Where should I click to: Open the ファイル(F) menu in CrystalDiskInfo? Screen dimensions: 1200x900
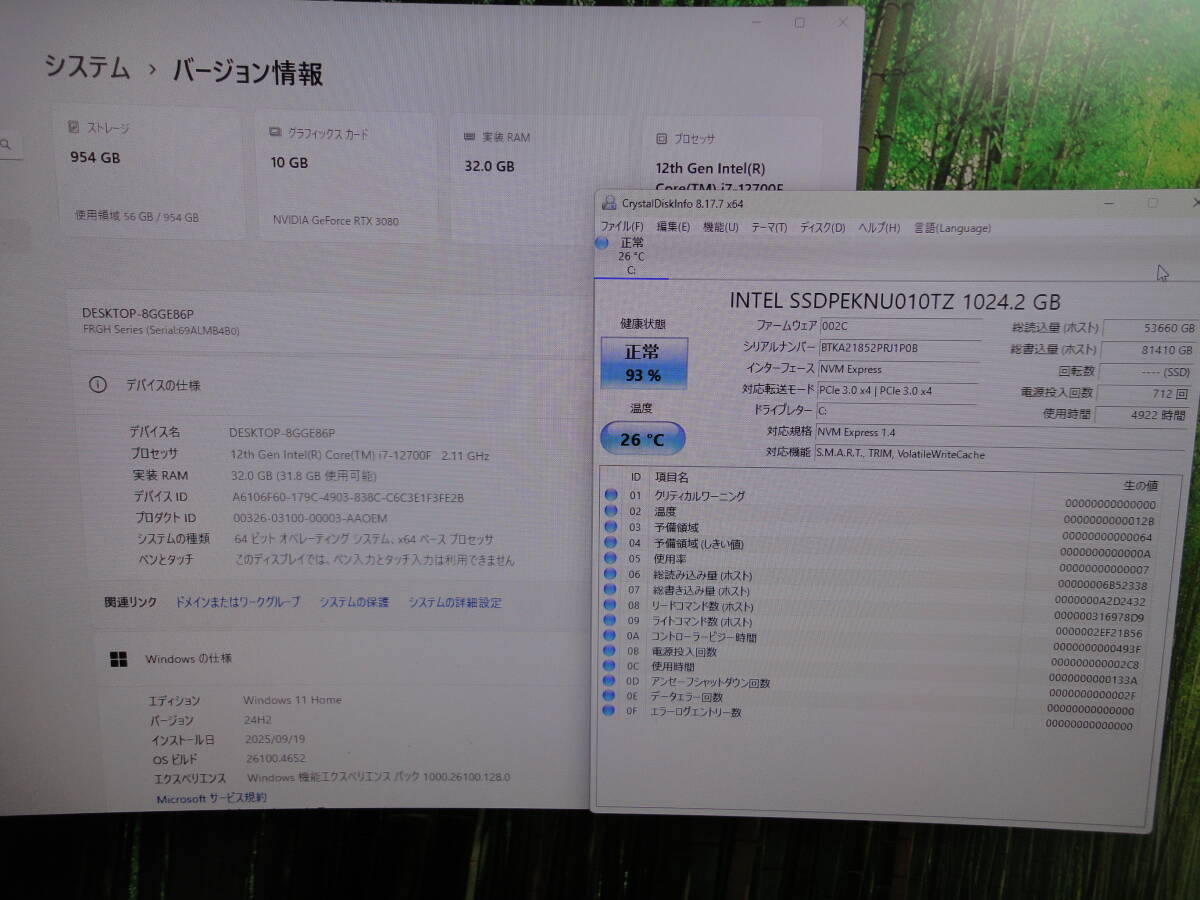(622, 227)
